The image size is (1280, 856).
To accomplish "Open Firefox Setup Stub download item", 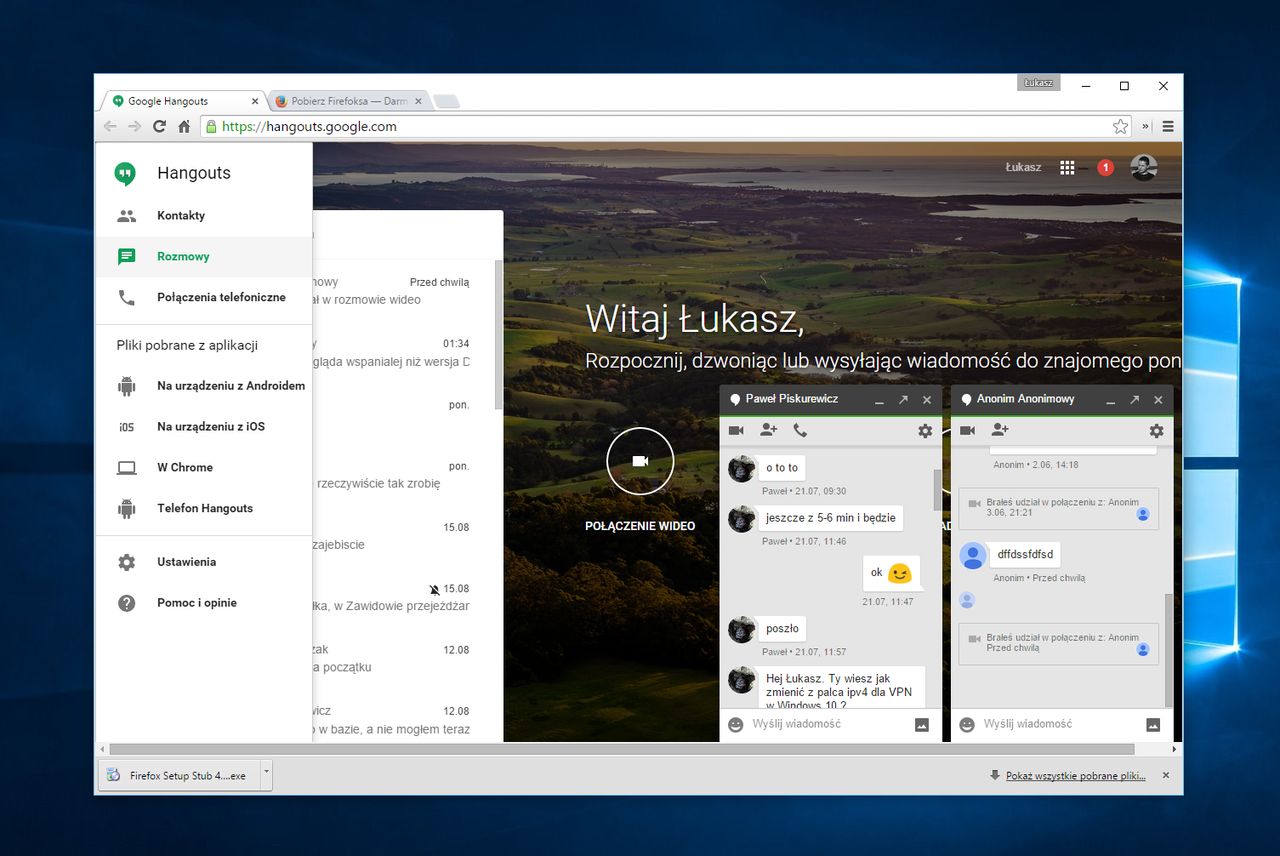I will [x=178, y=775].
